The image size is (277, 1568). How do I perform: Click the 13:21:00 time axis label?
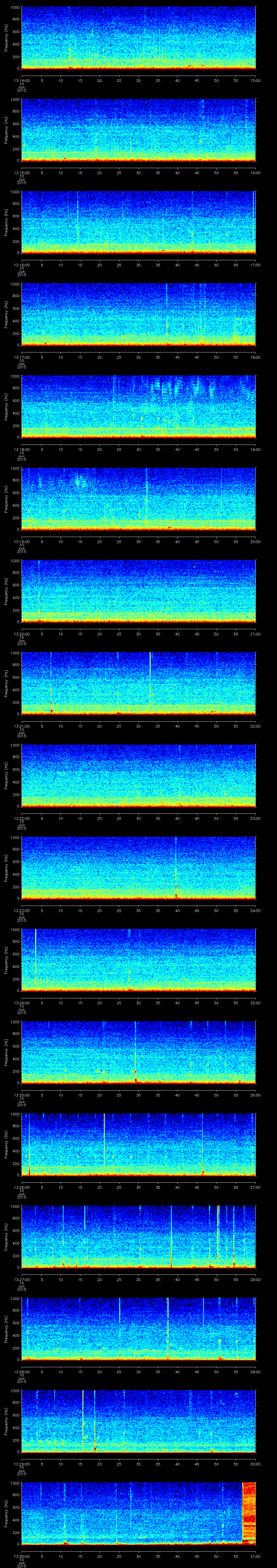pyautogui.click(x=21, y=726)
